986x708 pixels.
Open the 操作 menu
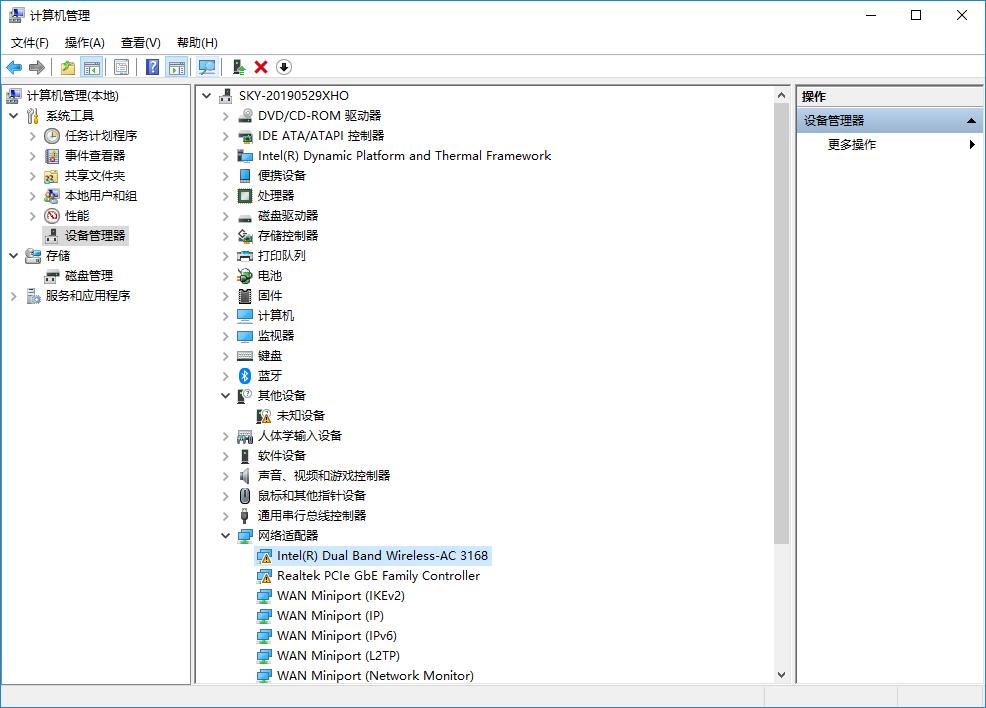click(x=85, y=42)
